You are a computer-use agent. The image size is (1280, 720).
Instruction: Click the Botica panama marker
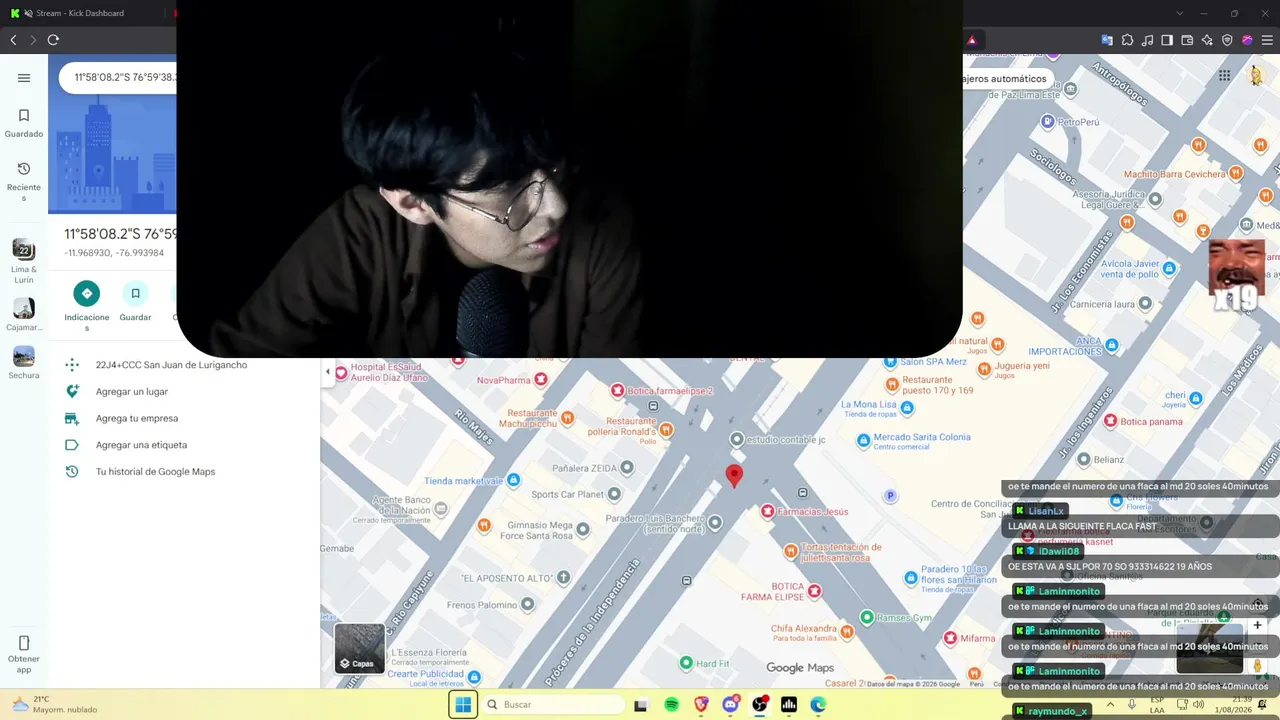coord(1110,421)
